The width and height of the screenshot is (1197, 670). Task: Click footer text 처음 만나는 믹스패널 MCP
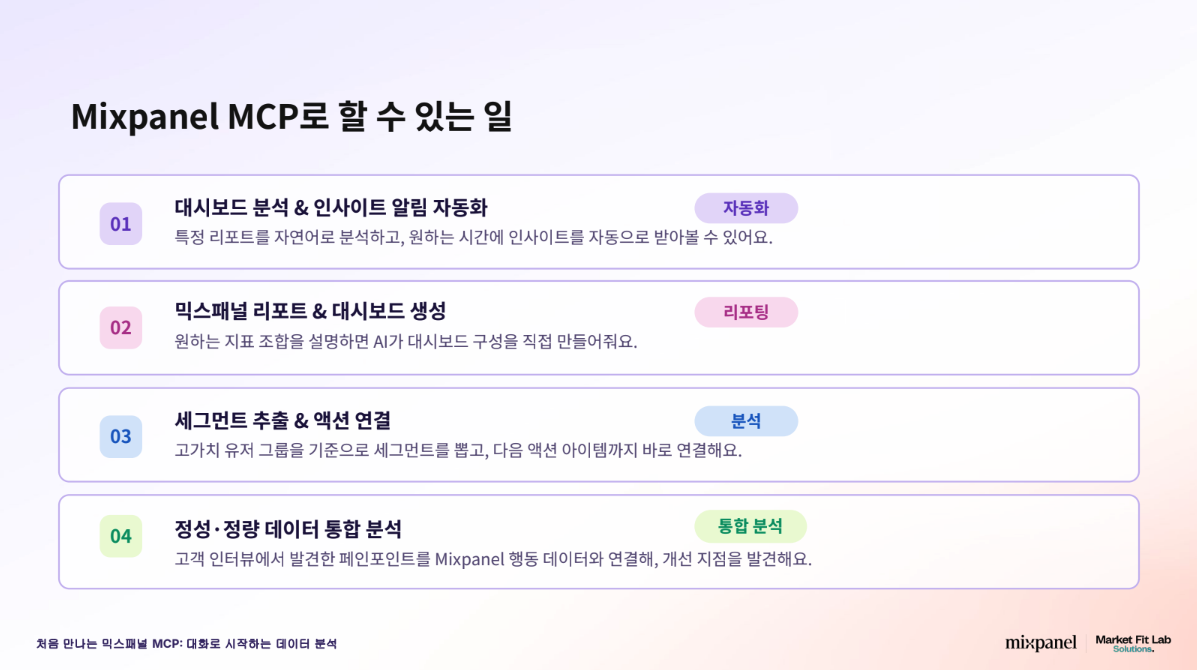tap(186, 644)
